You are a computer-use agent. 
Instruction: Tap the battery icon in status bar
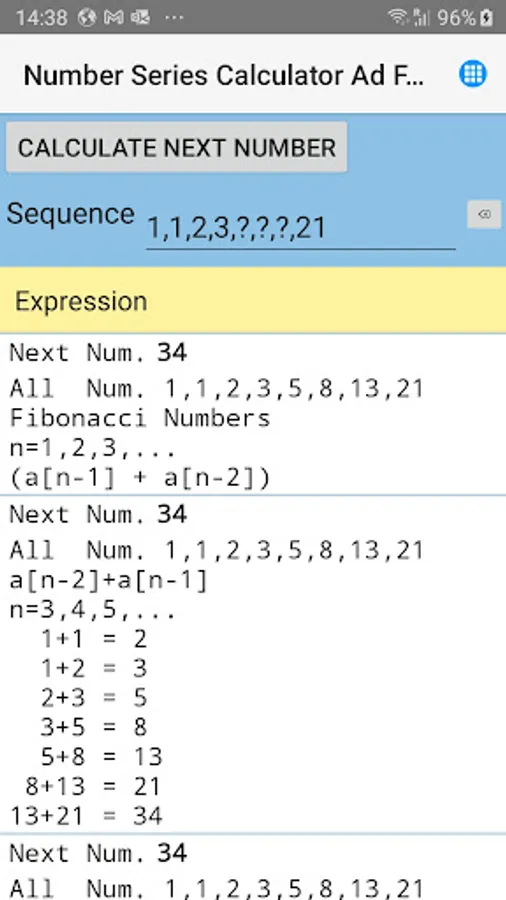tap(486, 17)
